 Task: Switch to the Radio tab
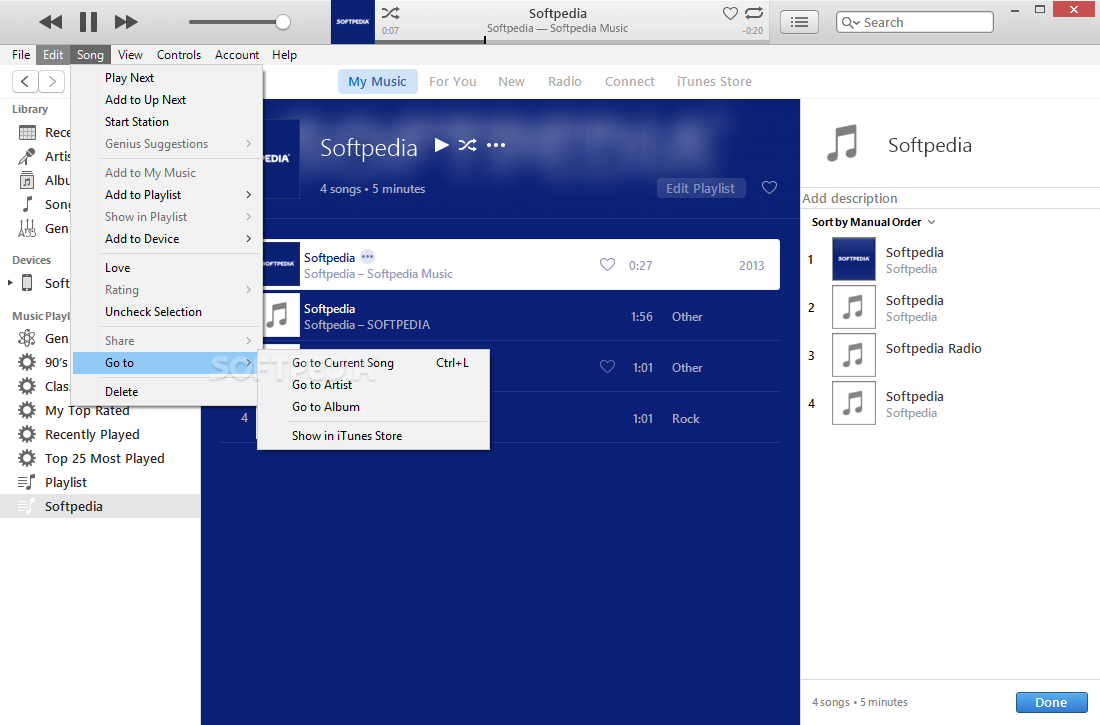click(565, 81)
